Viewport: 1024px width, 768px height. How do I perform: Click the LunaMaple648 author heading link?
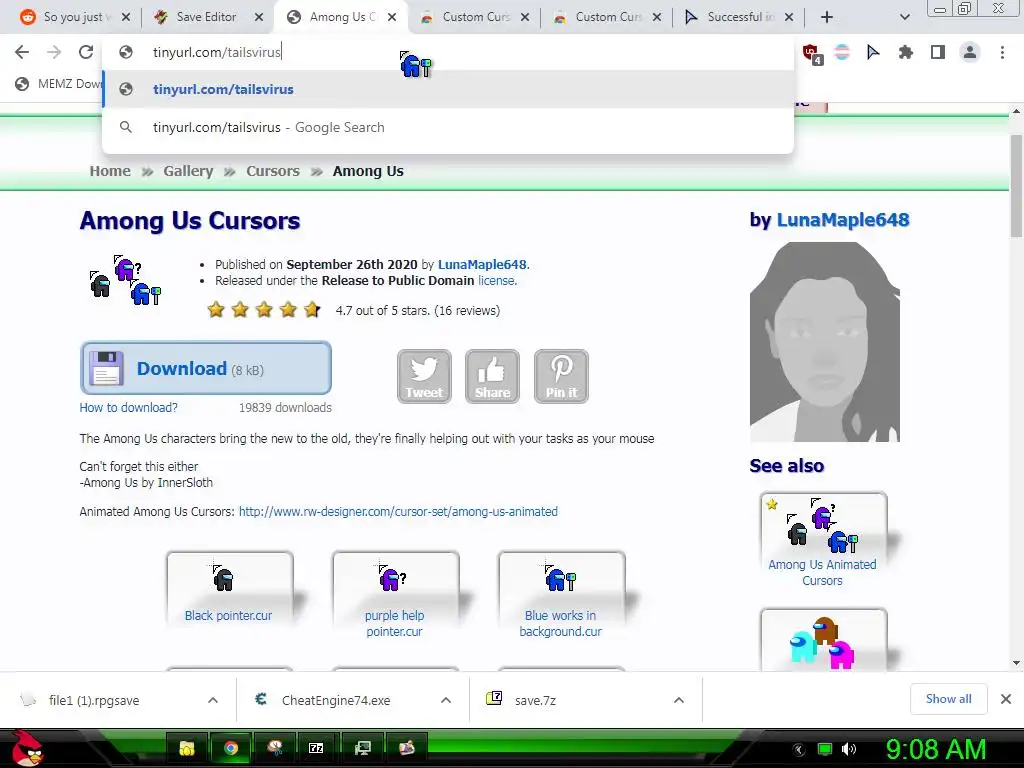click(x=842, y=220)
